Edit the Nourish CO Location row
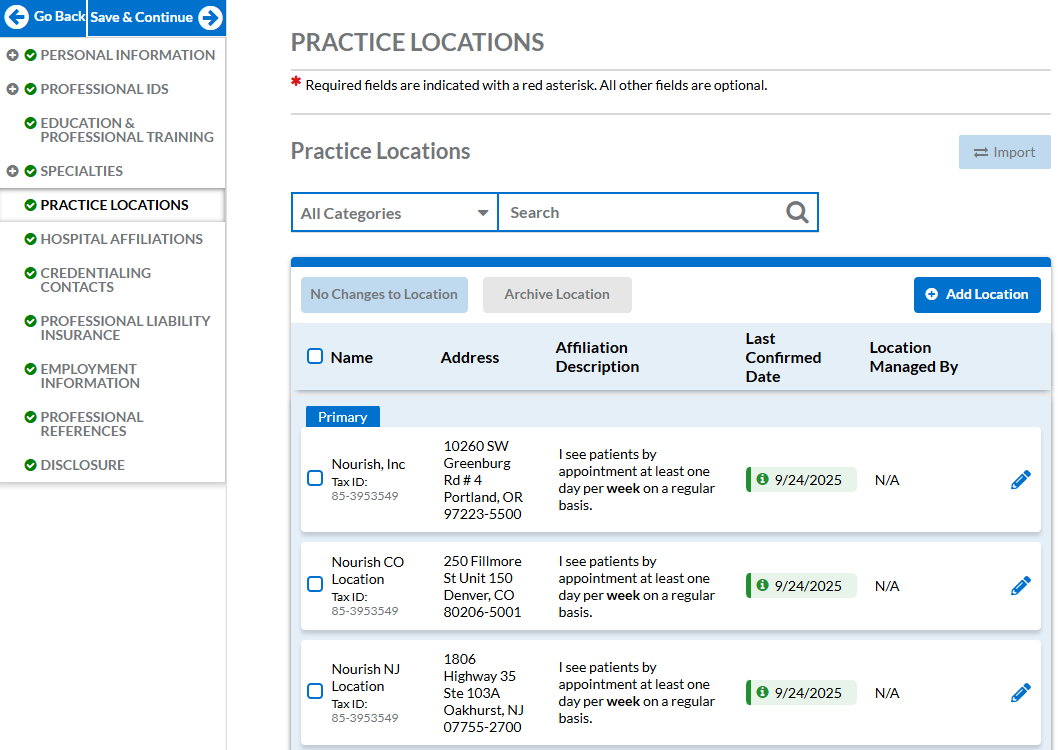 click(x=1020, y=586)
